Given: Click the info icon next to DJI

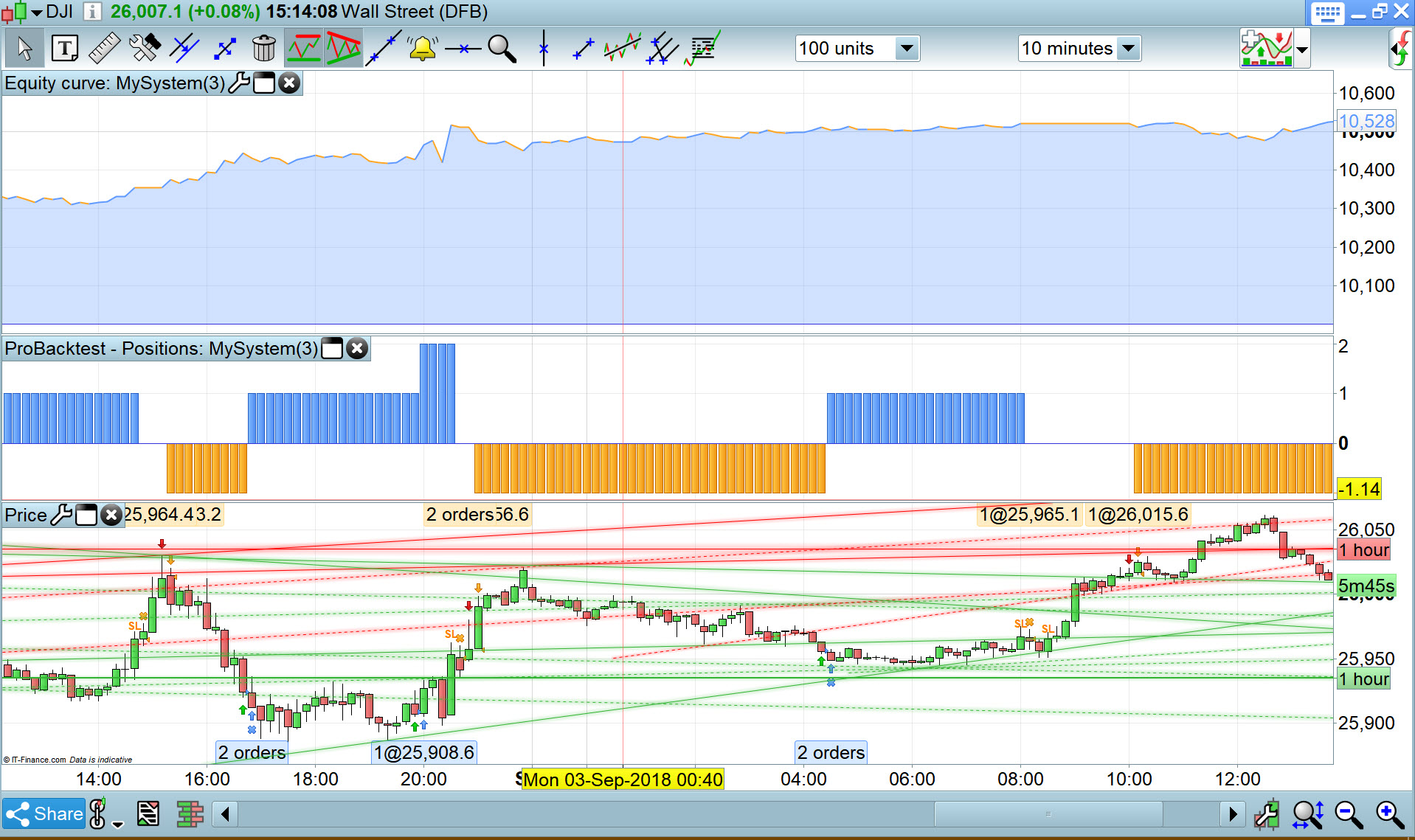Looking at the screenshot, I should pyautogui.click(x=92, y=12).
